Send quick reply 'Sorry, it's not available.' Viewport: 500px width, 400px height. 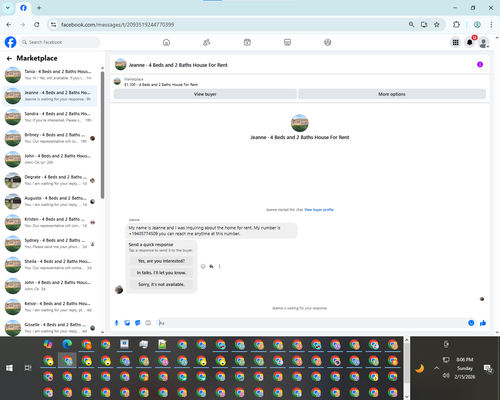click(161, 284)
